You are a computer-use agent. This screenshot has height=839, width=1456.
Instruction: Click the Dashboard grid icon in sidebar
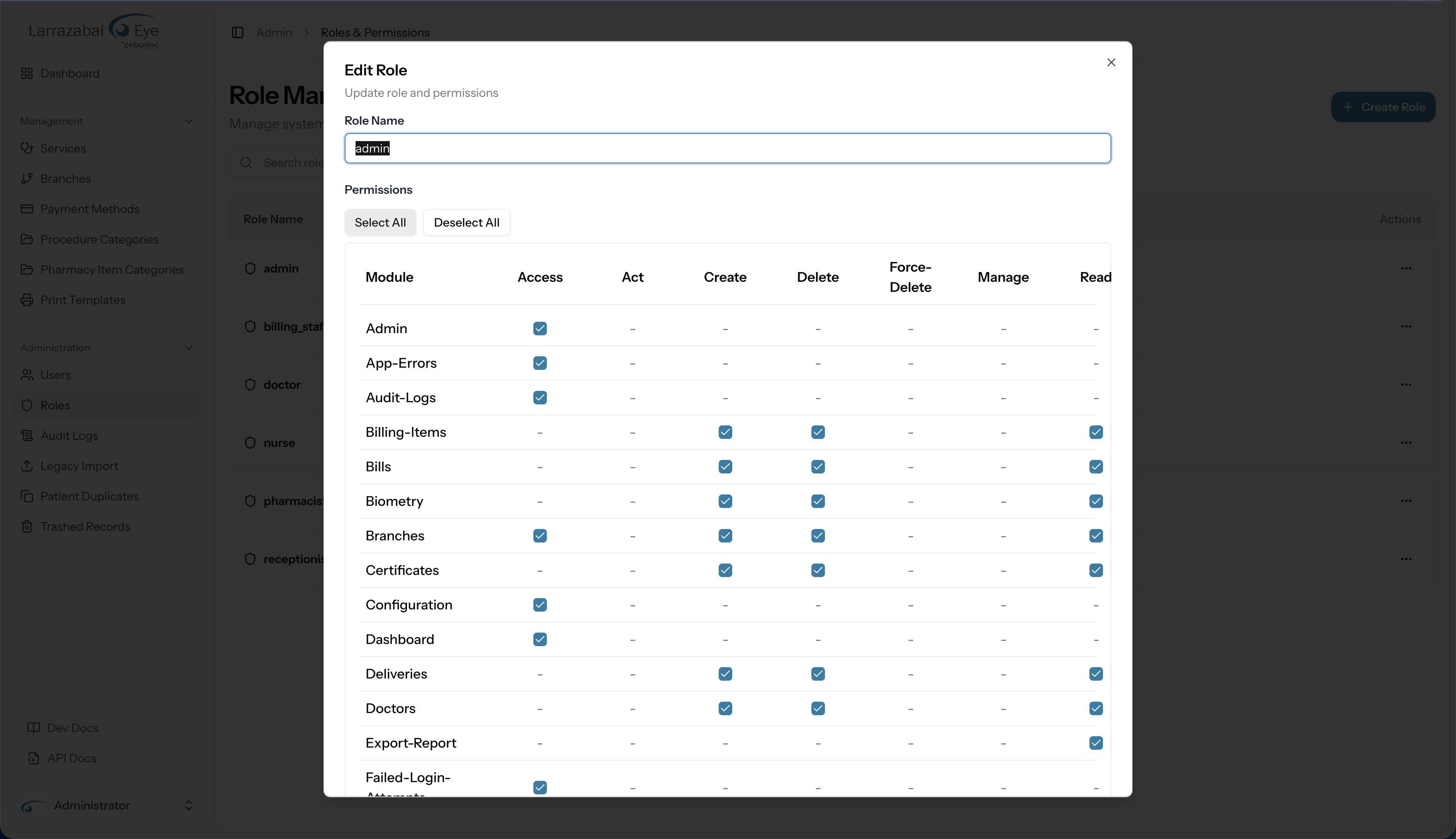pyautogui.click(x=27, y=73)
